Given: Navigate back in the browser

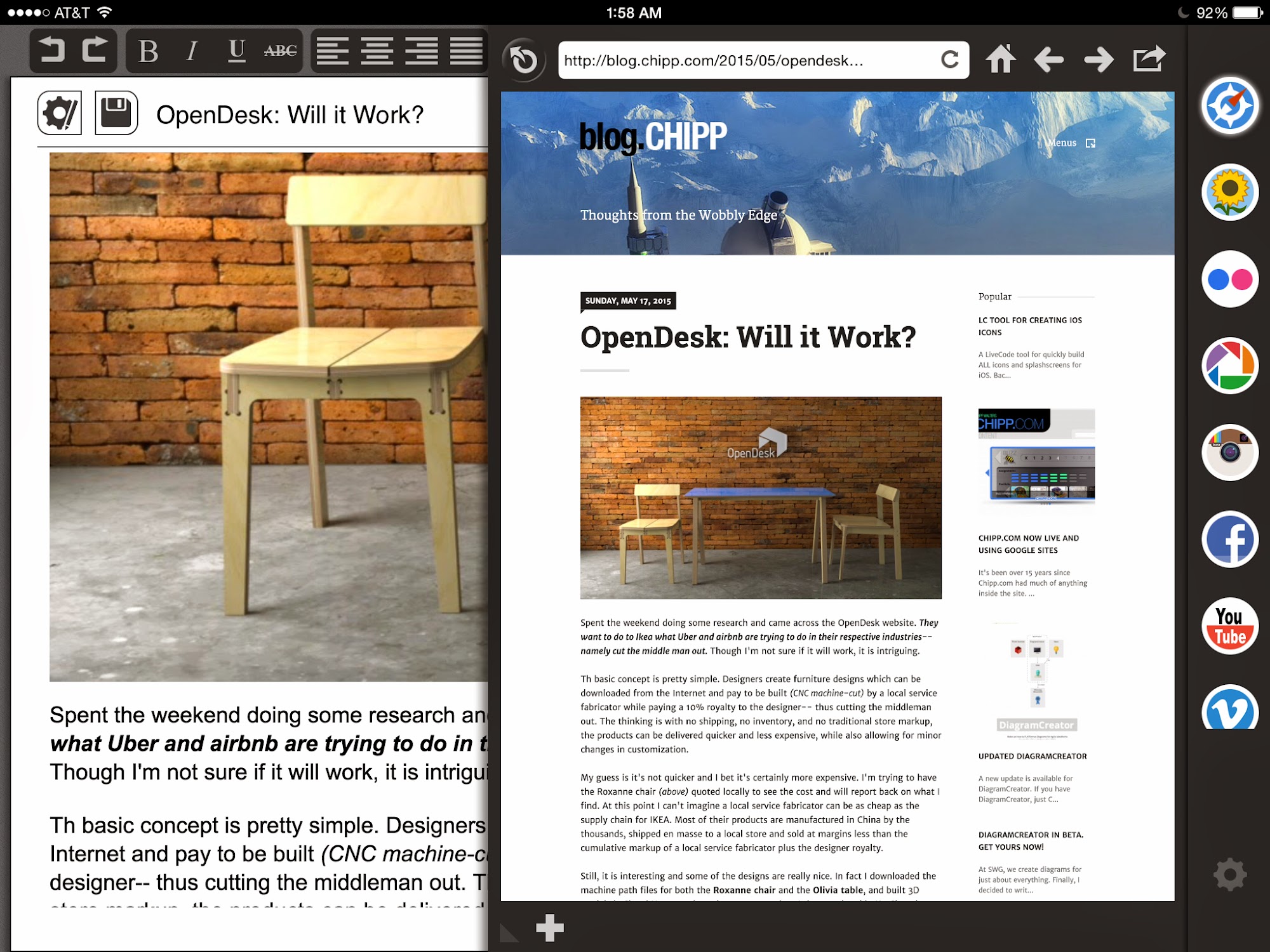Looking at the screenshot, I should 1048,60.
